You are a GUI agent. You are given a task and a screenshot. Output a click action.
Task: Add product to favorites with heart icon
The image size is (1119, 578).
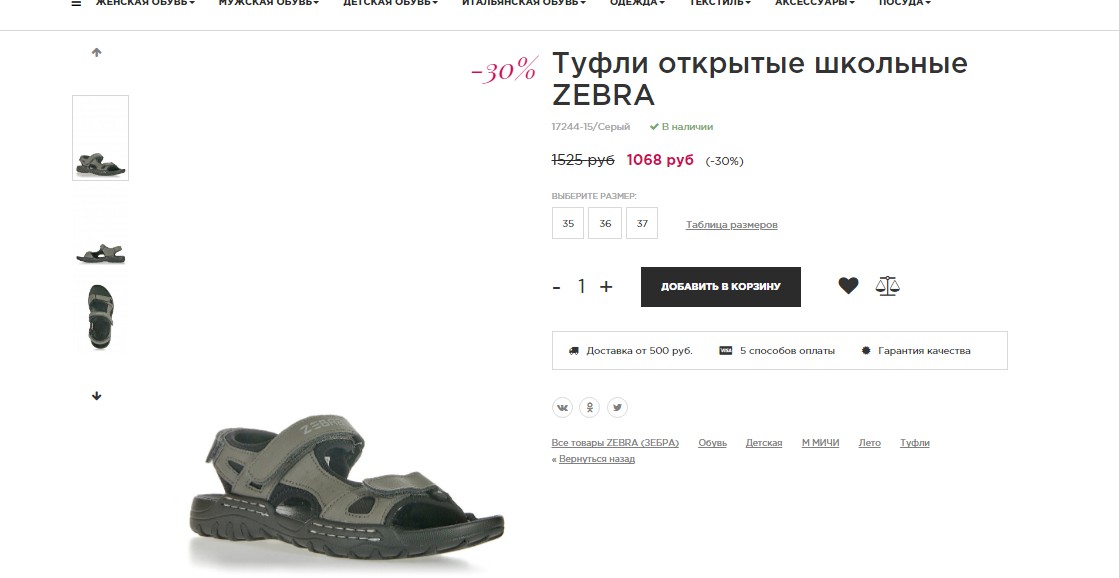(848, 285)
